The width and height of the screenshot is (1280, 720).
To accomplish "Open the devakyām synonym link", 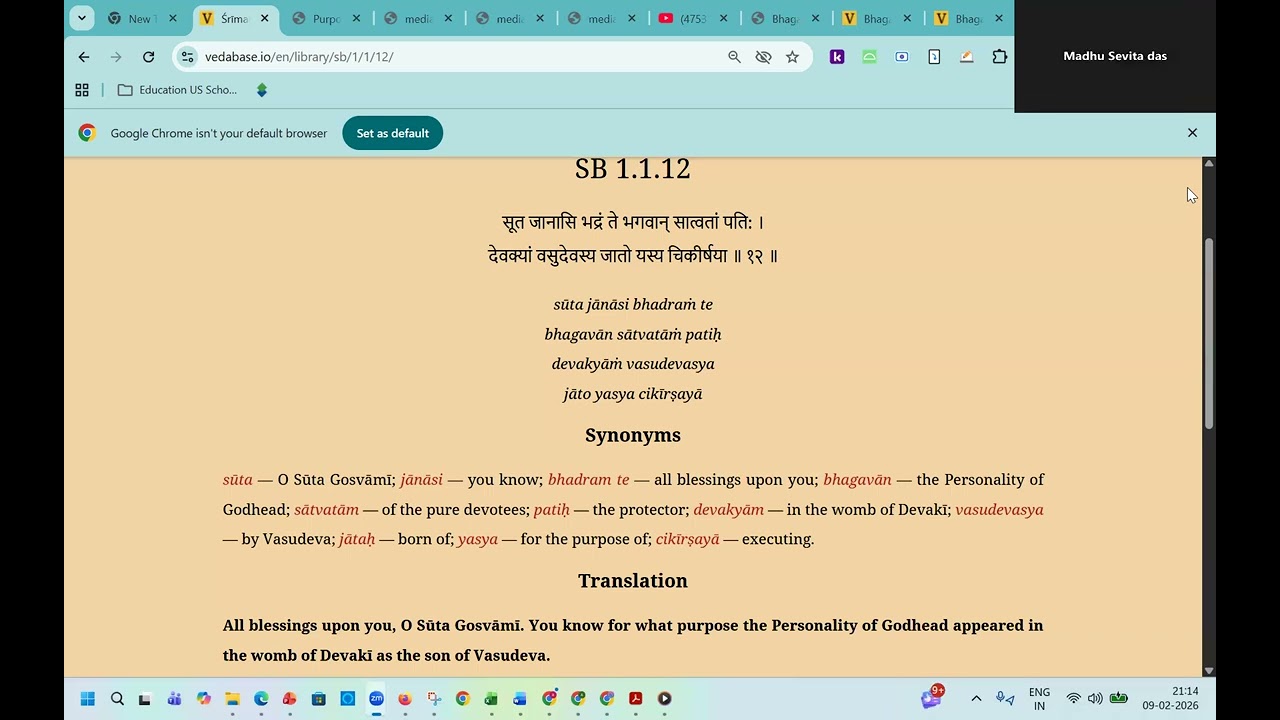I will pyautogui.click(x=728, y=510).
